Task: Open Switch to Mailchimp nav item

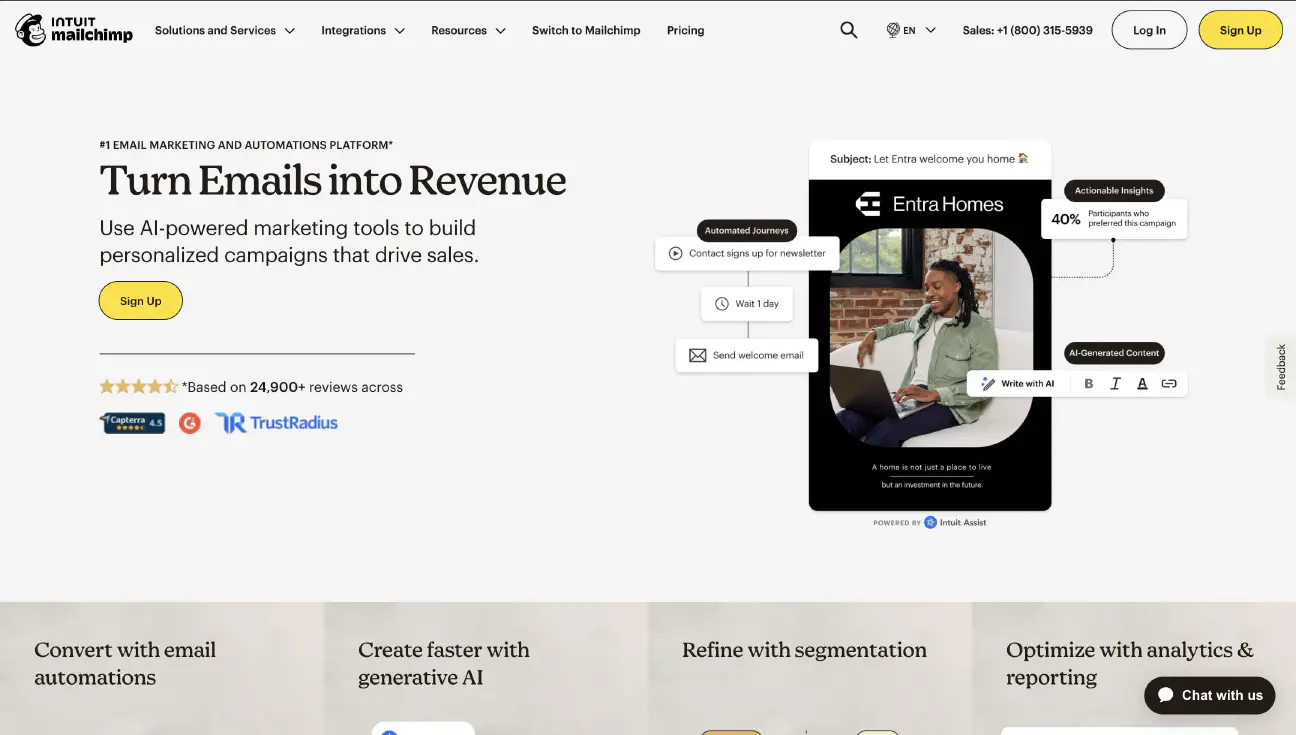Action: click(586, 31)
